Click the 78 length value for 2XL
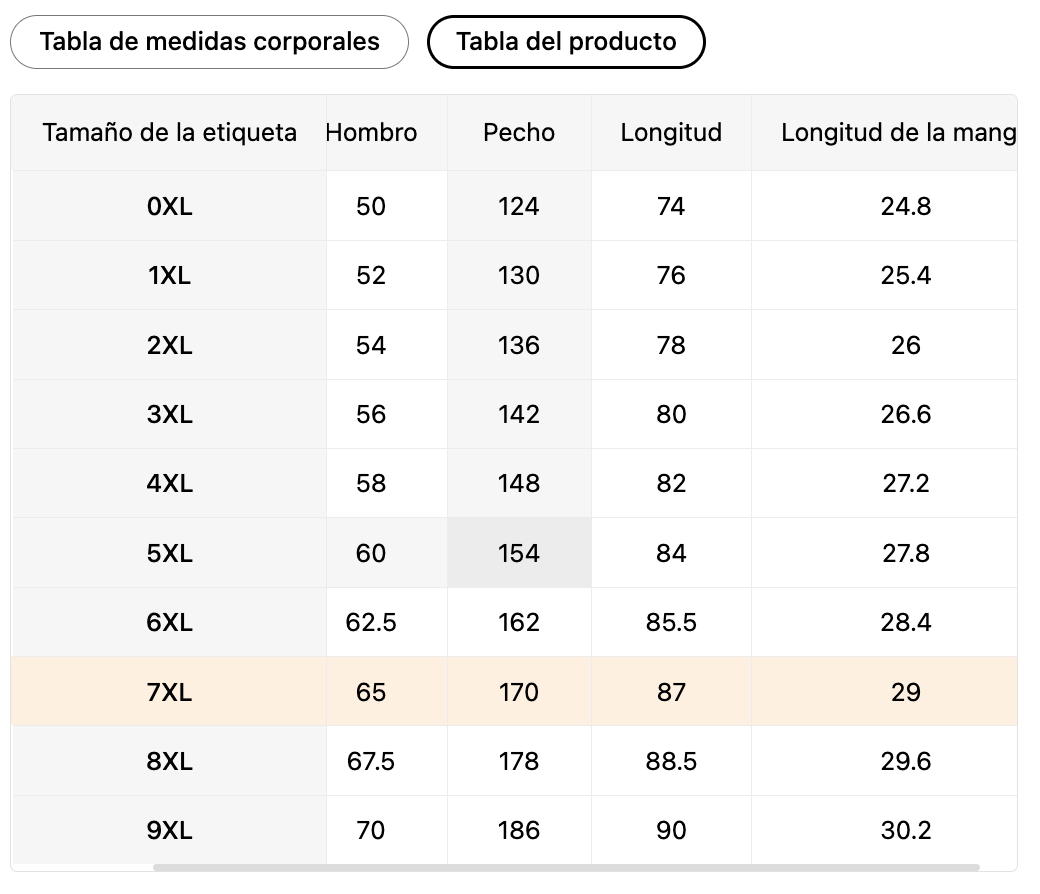 click(x=671, y=346)
